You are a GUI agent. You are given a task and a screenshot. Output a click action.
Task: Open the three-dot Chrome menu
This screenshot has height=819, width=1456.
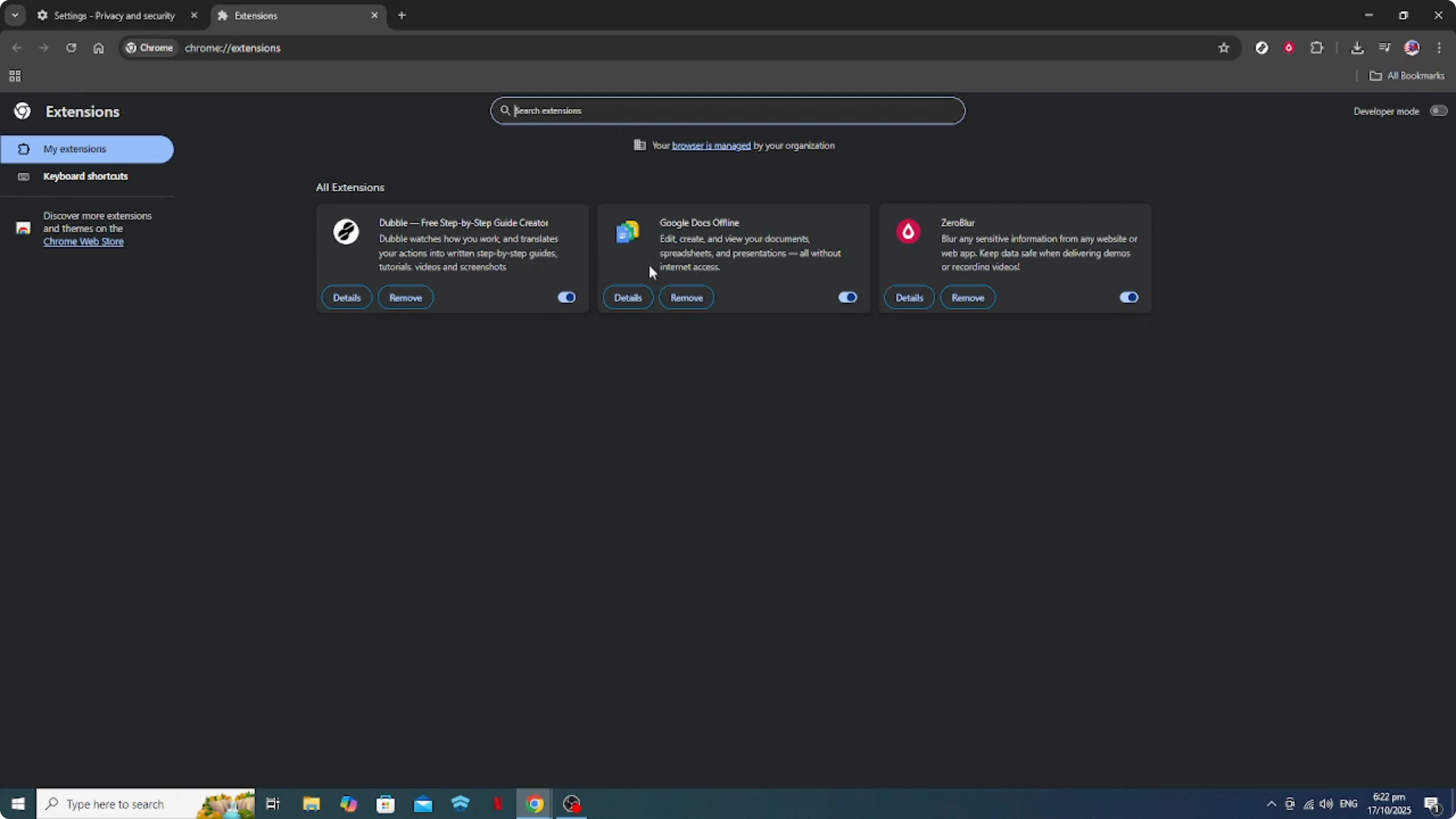tap(1441, 48)
